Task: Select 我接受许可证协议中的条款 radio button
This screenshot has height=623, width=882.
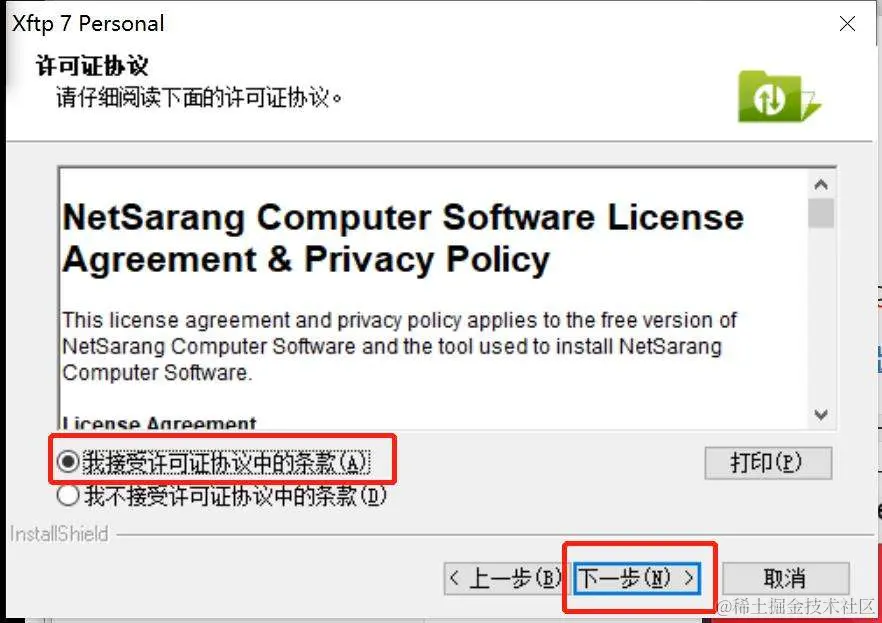Action: pyautogui.click(x=68, y=463)
